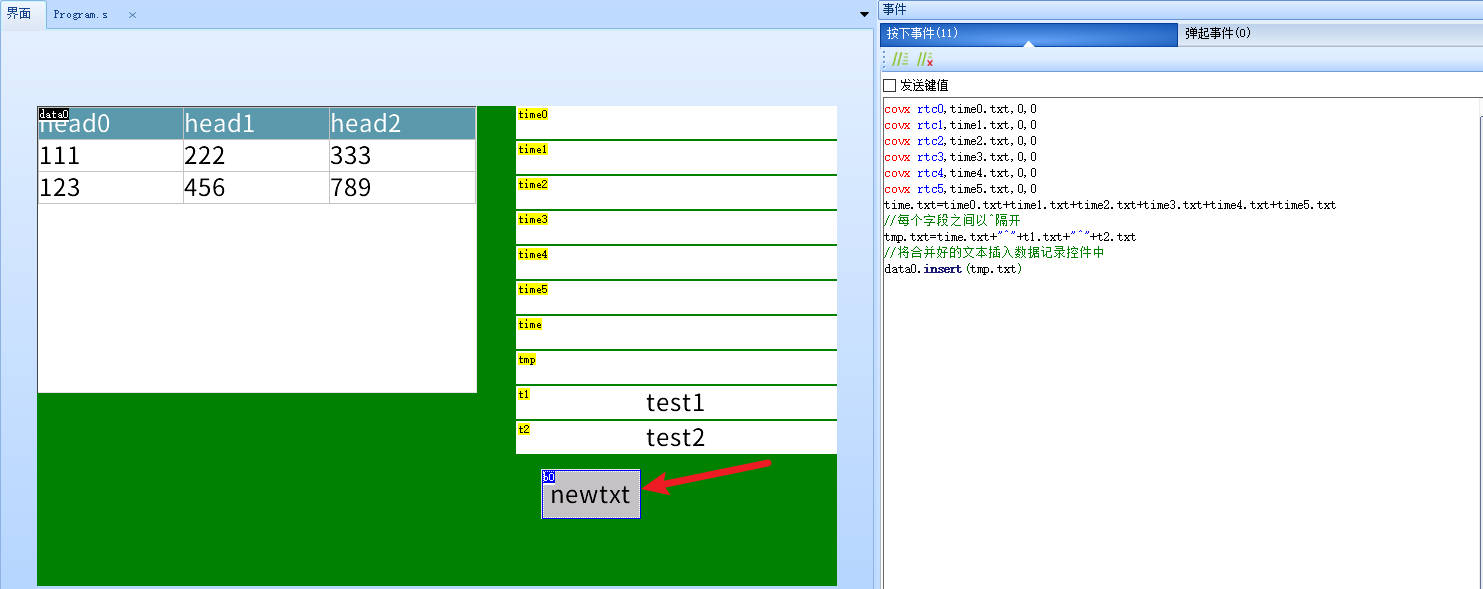Image resolution: width=1483 pixels, height=589 pixels.
Task: Open the Program.s tab
Action: point(81,15)
